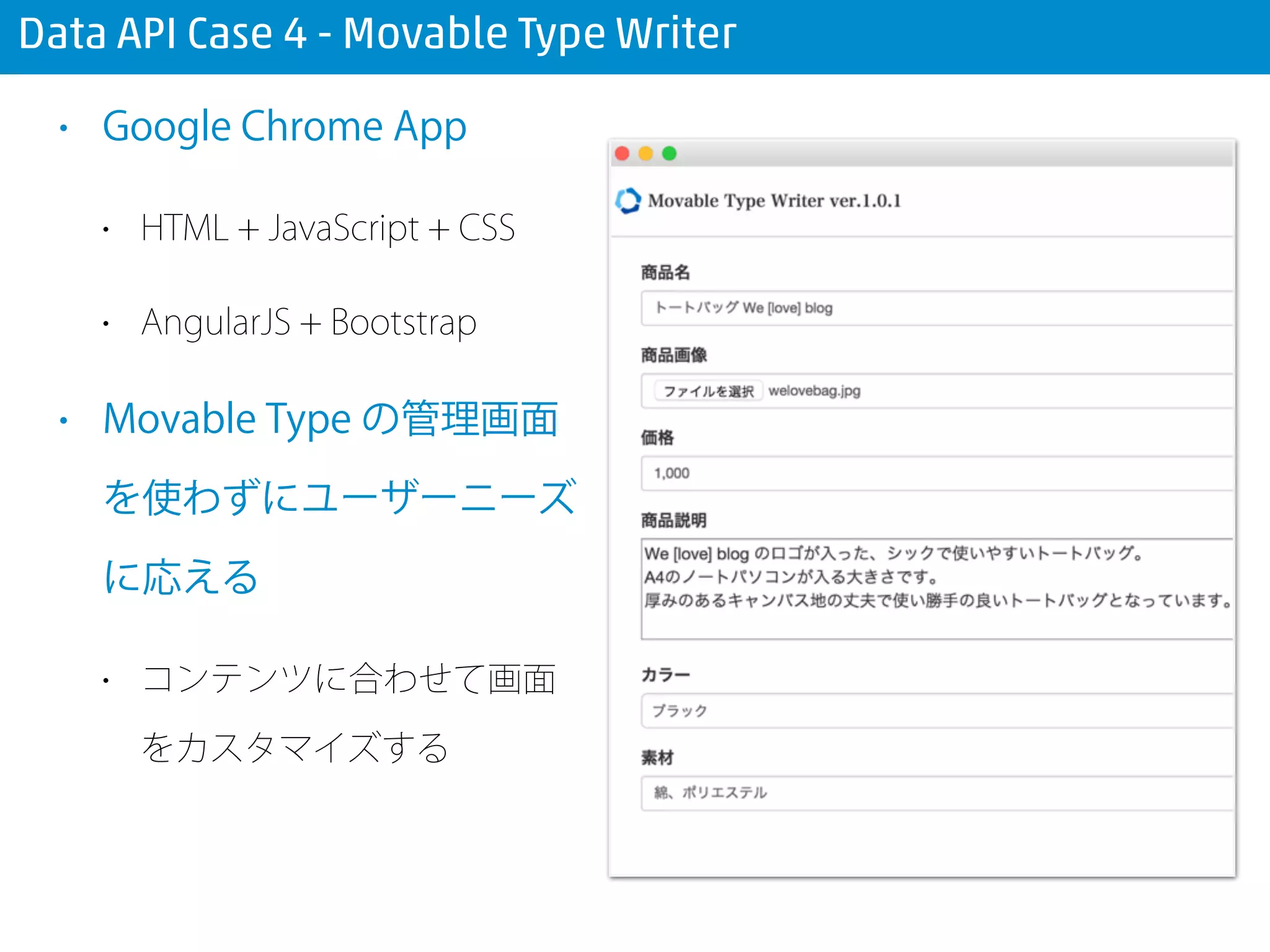Image resolution: width=1270 pixels, height=952 pixels.
Task: Focus the 素材 field showing 綿、ポリエステル
Action: [937, 793]
